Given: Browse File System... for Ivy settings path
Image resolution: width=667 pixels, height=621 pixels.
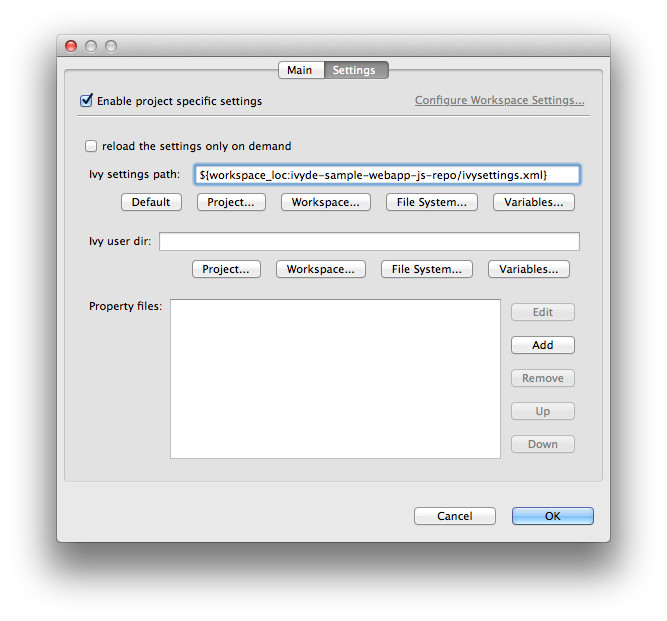Looking at the screenshot, I should 431,202.
